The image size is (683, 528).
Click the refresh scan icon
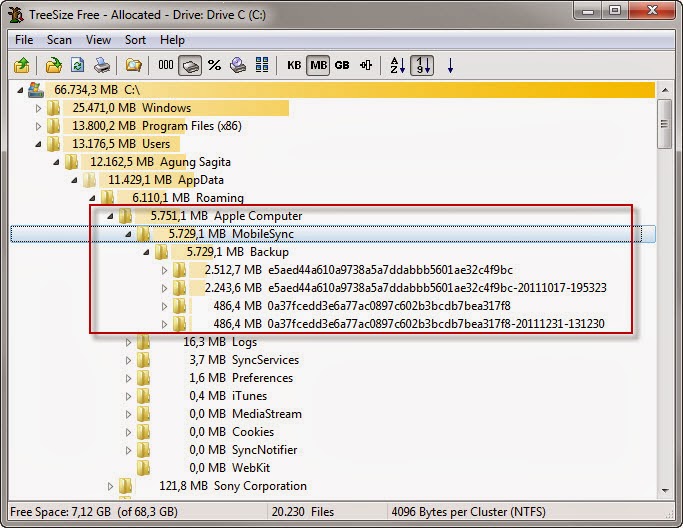tap(78, 65)
